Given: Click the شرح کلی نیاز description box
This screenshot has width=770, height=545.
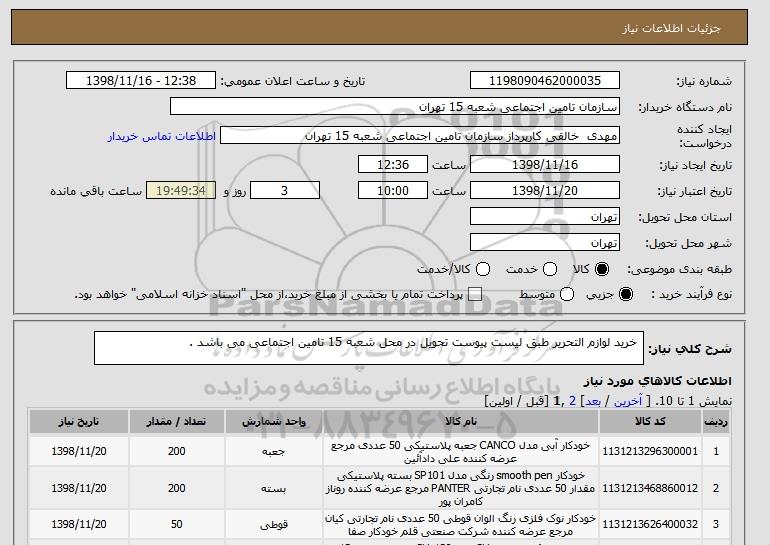Looking at the screenshot, I should point(369,348).
